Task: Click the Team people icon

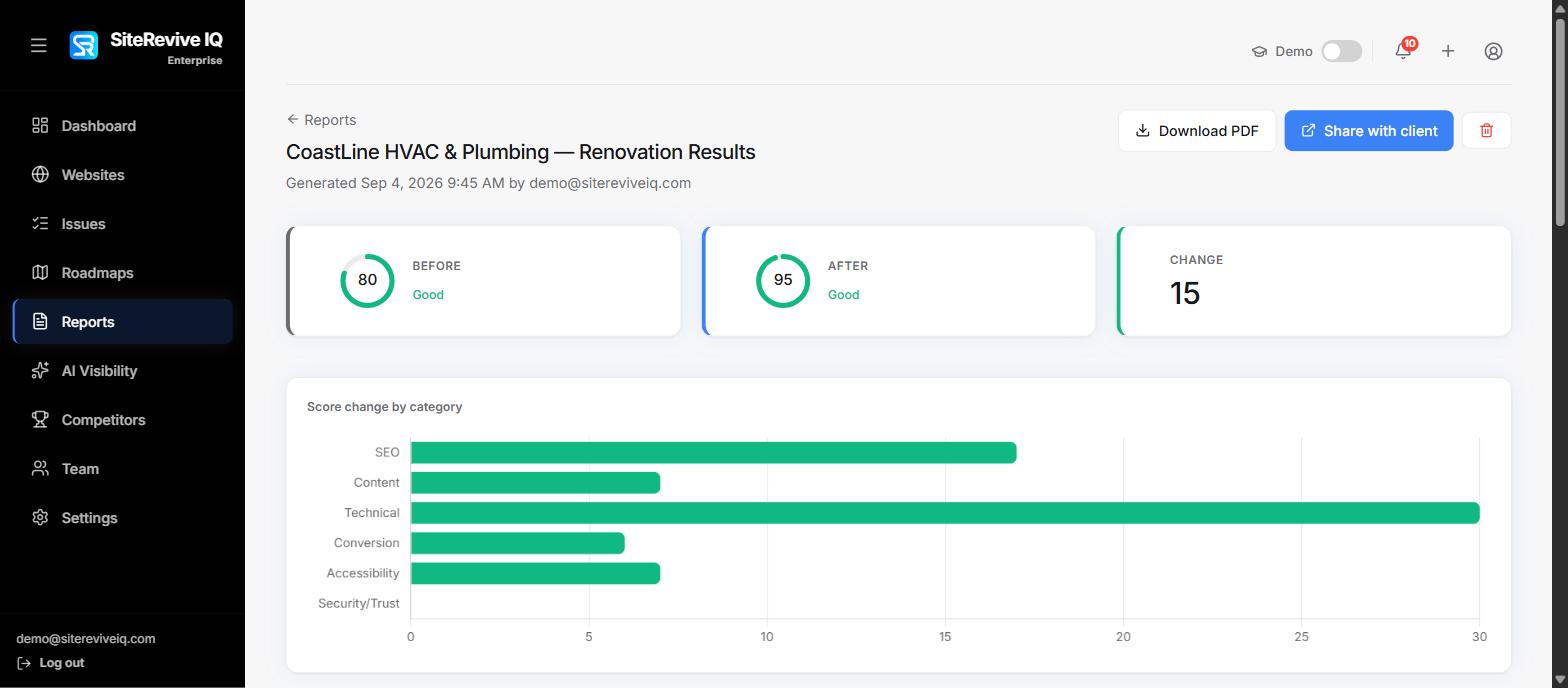Action: pyautogui.click(x=40, y=468)
